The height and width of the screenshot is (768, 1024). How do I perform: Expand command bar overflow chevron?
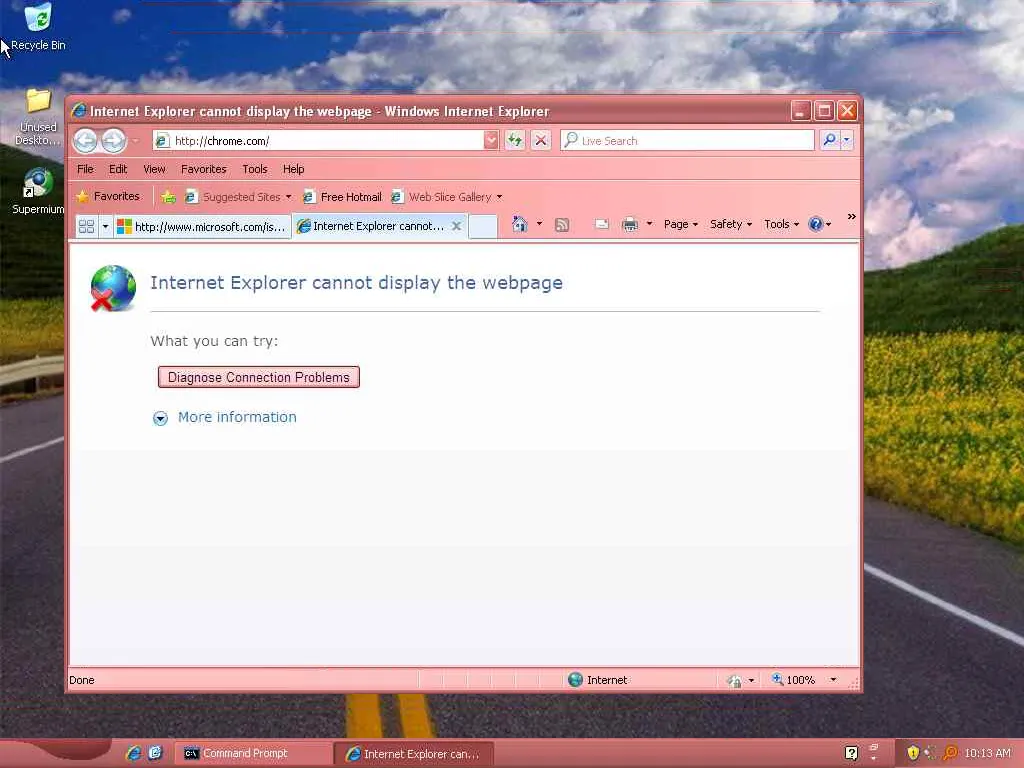tap(852, 217)
